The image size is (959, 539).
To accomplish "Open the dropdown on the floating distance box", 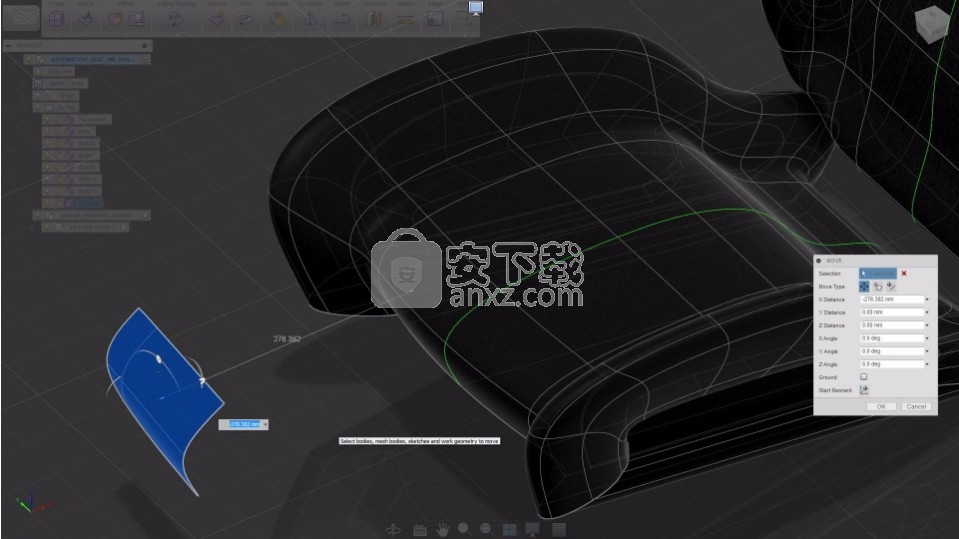I will coord(265,425).
